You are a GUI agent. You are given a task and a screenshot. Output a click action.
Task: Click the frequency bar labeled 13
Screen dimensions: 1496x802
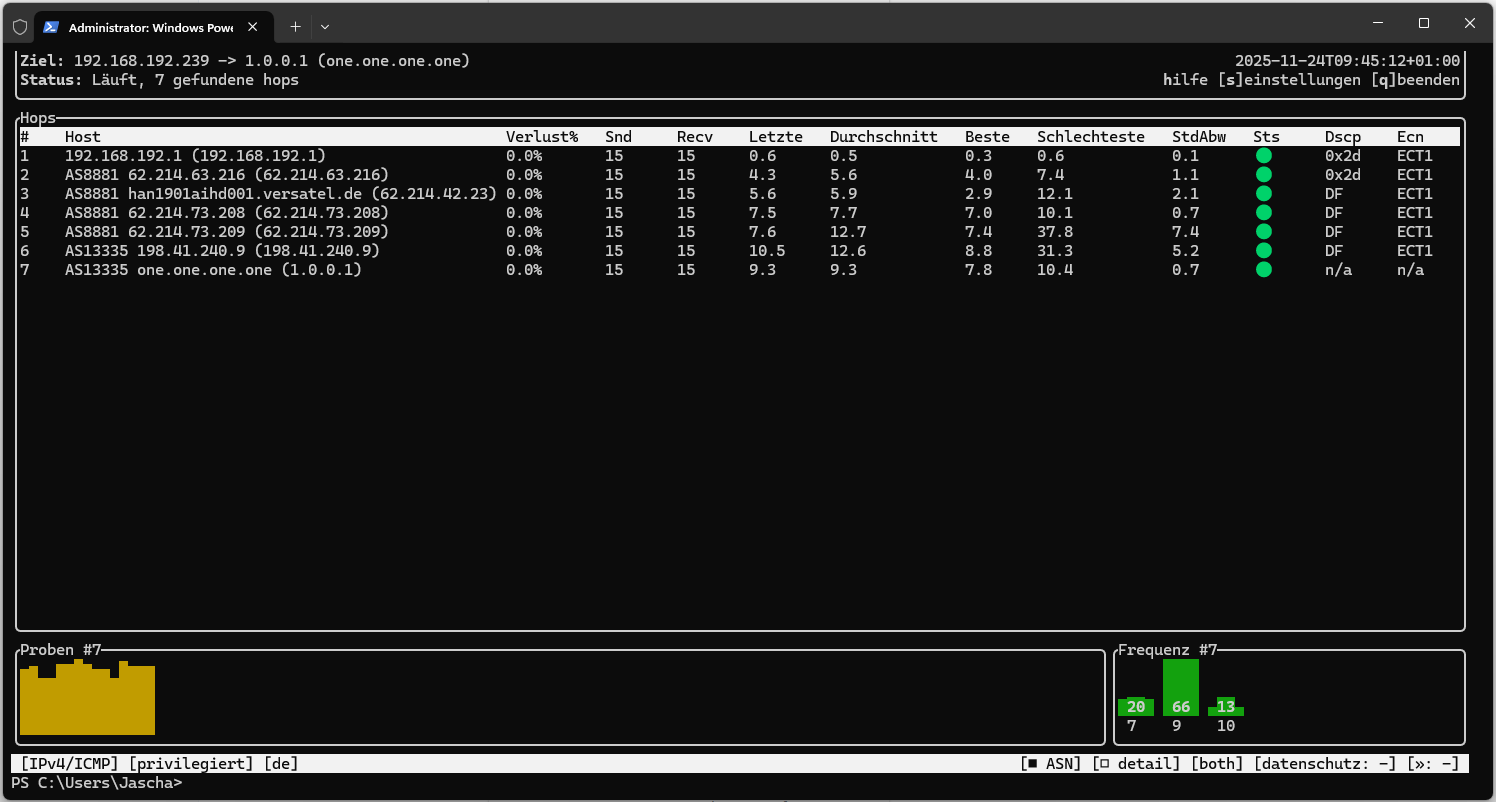[x=1226, y=706]
